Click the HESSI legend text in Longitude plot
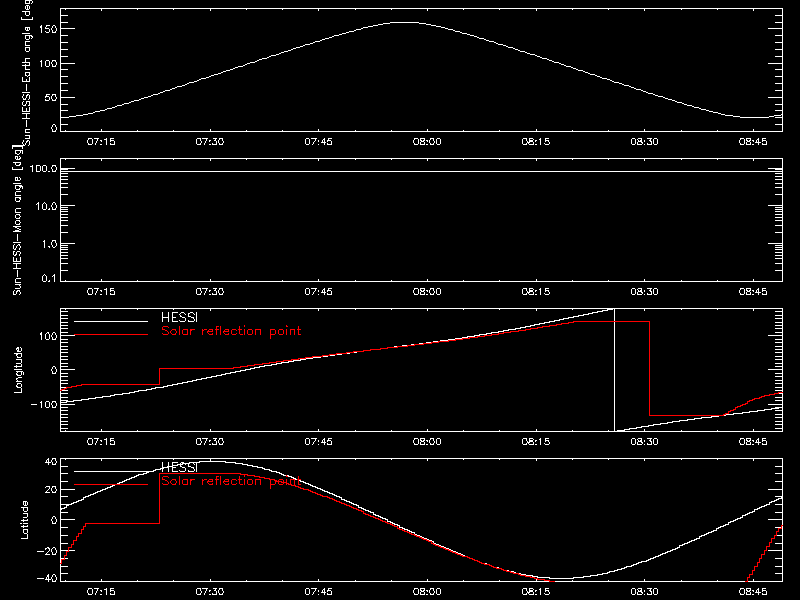 pos(179,317)
